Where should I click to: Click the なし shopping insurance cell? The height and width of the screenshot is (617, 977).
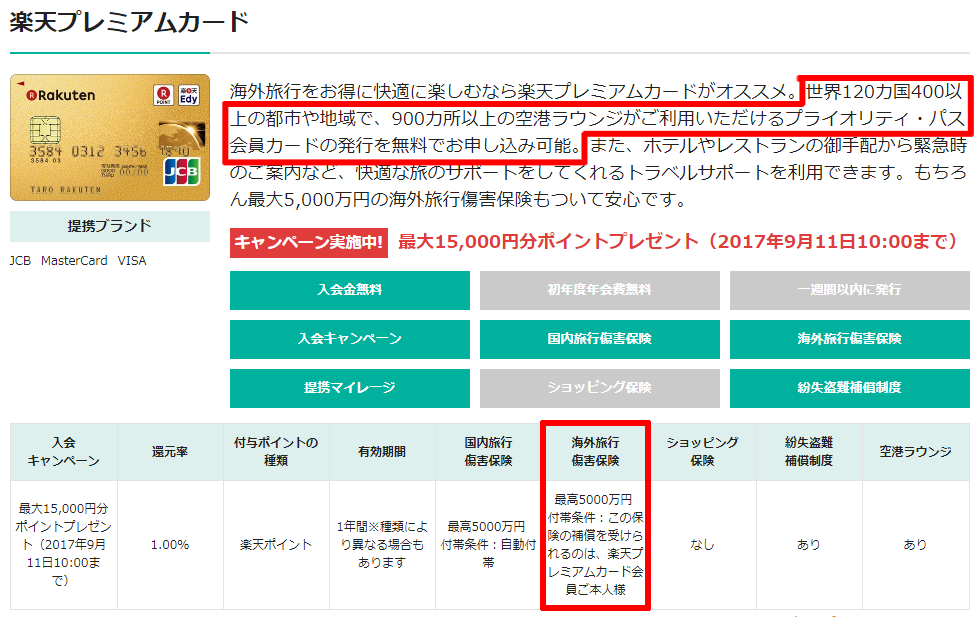point(702,545)
